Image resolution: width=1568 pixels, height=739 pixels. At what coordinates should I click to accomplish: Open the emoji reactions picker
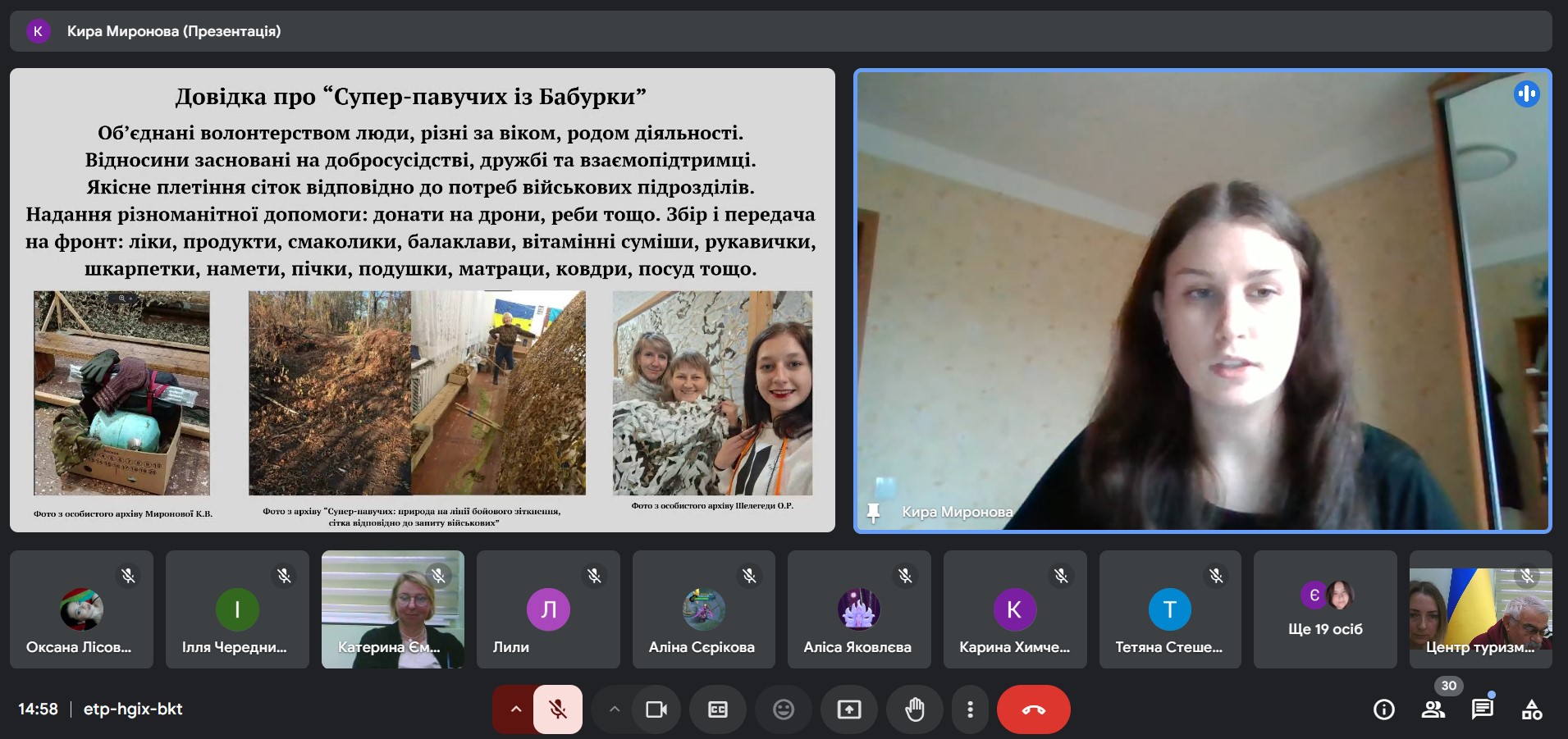point(783,709)
